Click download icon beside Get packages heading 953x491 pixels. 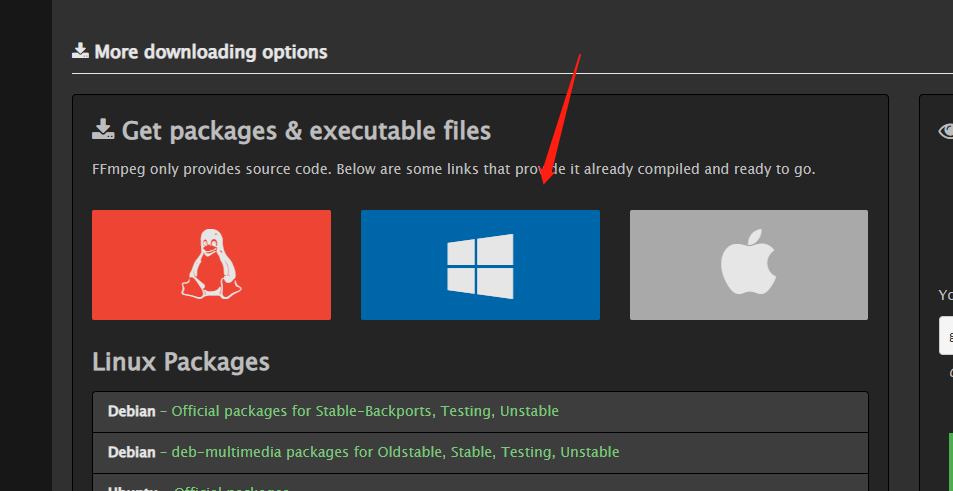coord(103,130)
